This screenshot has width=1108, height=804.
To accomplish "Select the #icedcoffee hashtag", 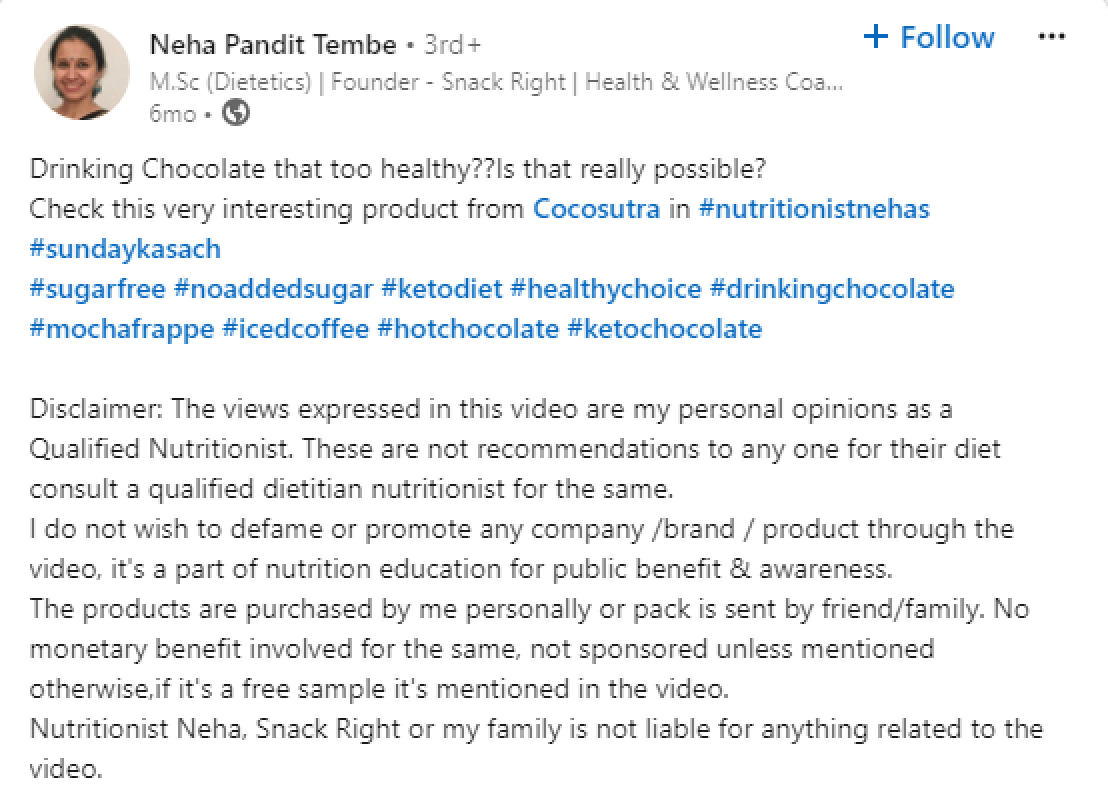I will pyautogui.click(x=294, y=329).
